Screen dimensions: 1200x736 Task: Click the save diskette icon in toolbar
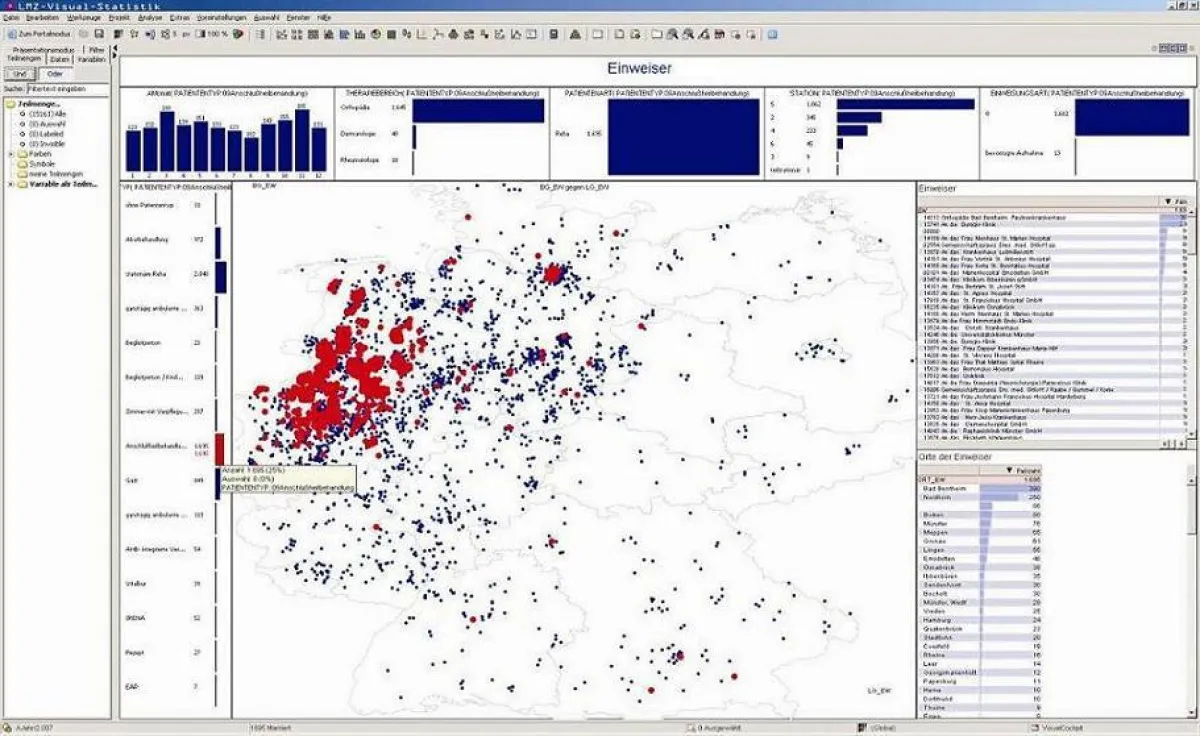[x=99, y=34]
